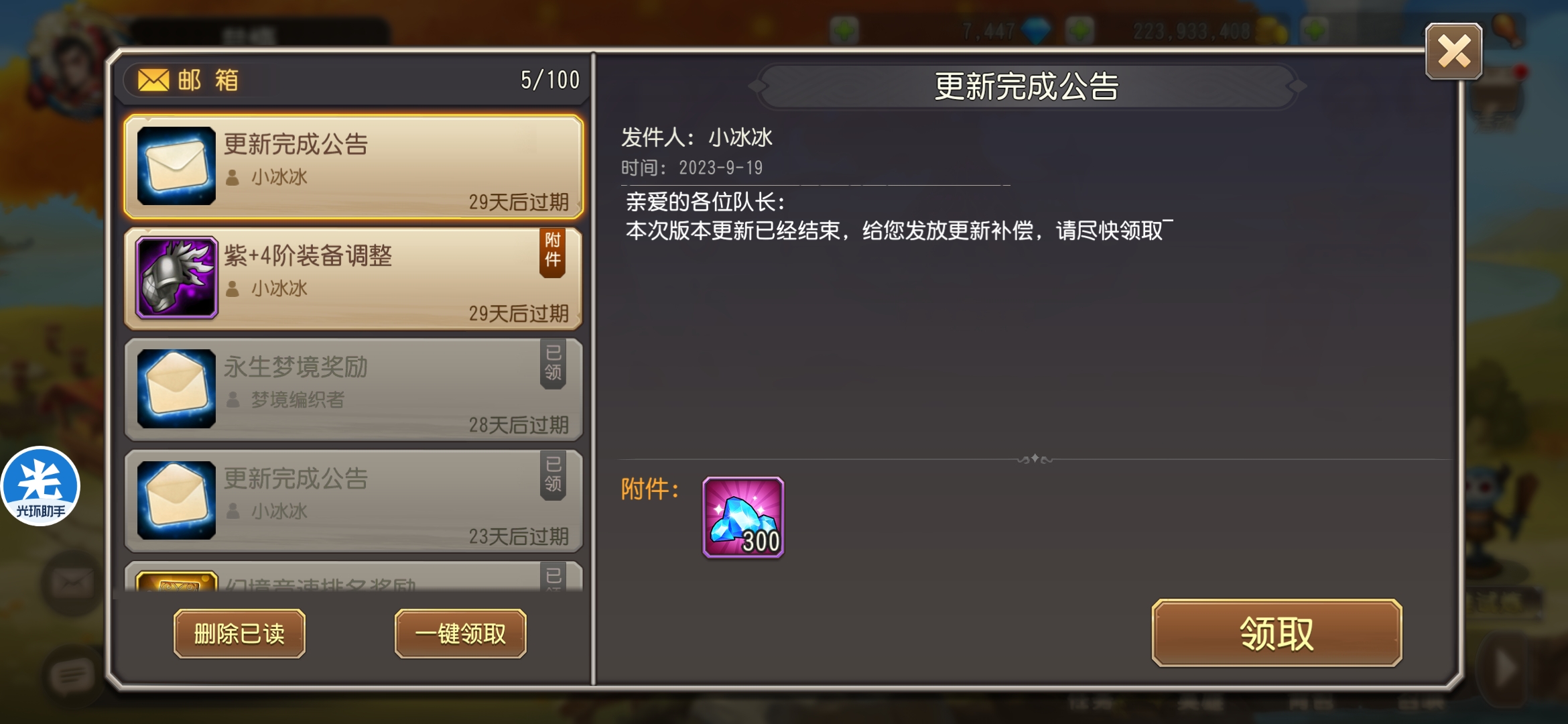The width and height of the screenshot is (1568, 724).
Task: Open the 紫+4阶装备调整 mail gauntlet icon
Action: (177, 278)
